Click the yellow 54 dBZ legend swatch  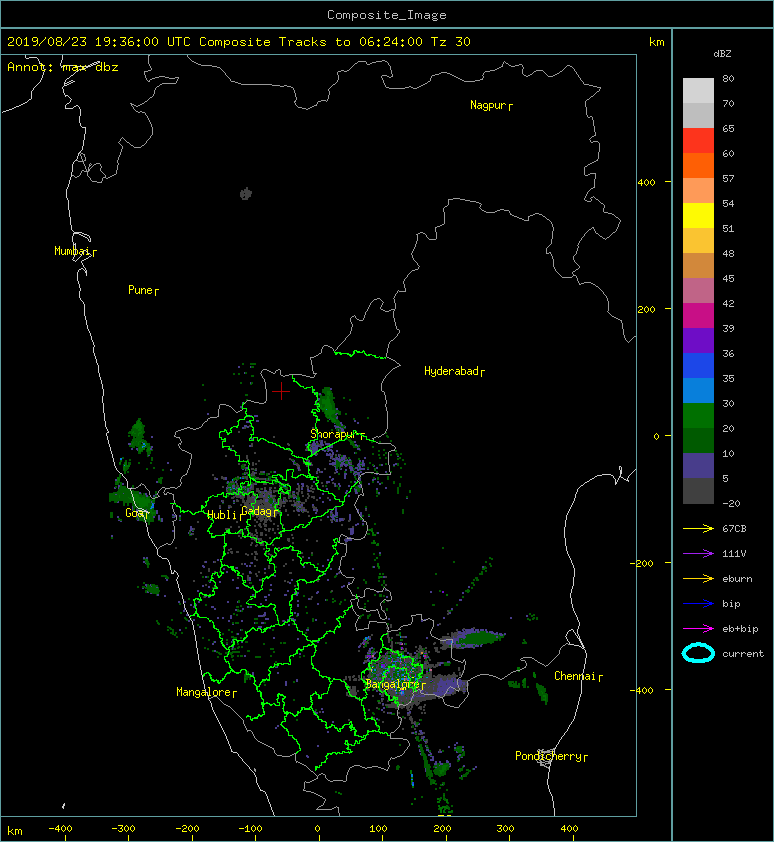(x=698, y=215)
